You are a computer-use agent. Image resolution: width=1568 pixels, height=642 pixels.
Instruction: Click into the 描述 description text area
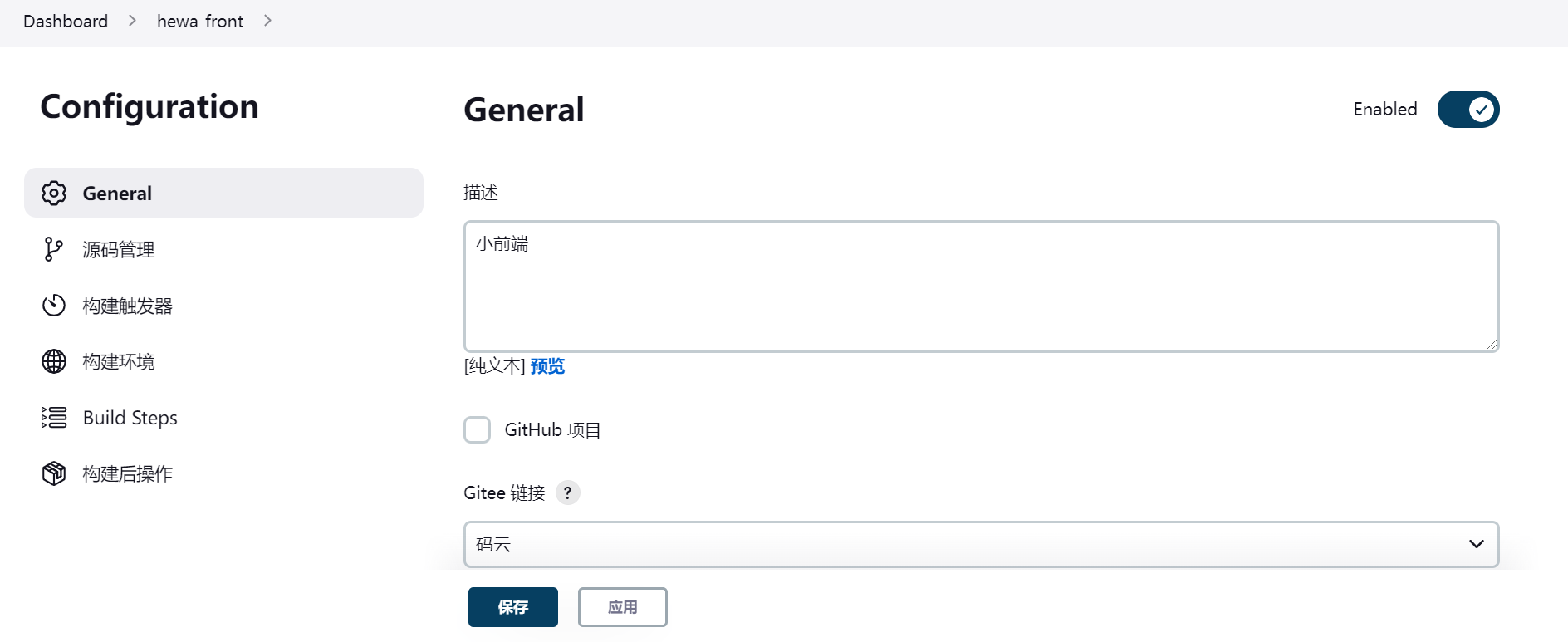[981, 287]
